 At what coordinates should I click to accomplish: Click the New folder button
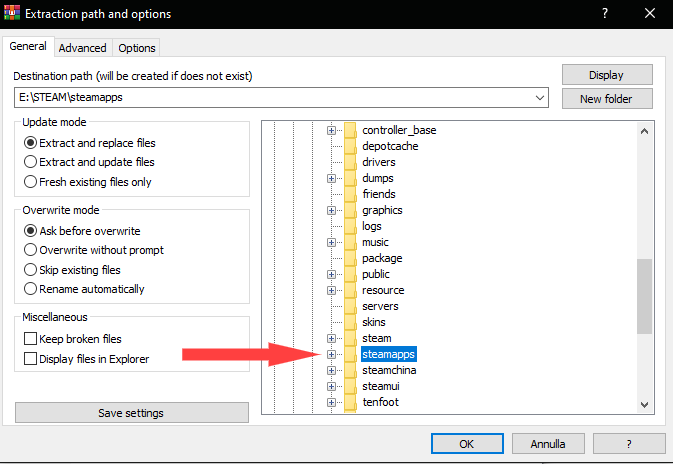point(607,99)
